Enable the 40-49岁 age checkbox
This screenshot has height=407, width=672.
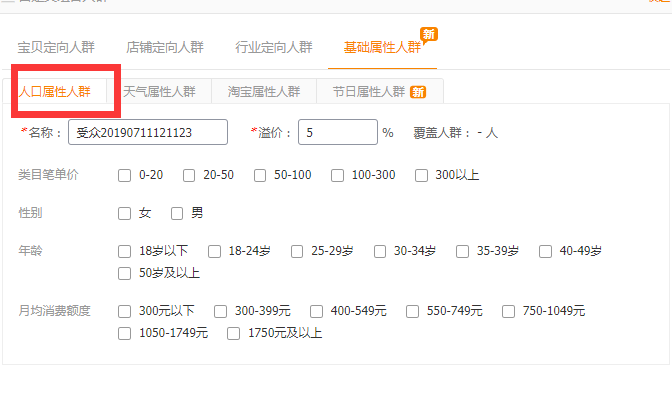(546, 251)
